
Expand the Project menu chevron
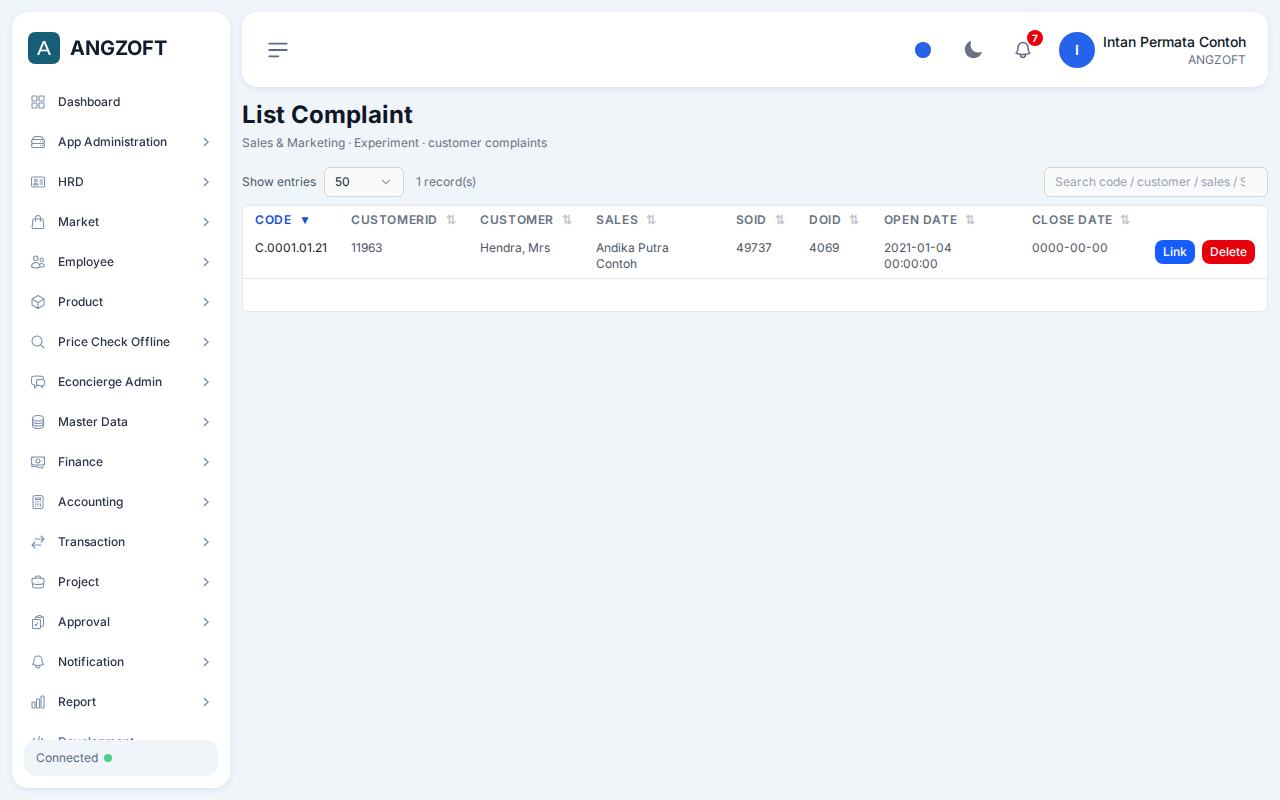coord(206,582)
